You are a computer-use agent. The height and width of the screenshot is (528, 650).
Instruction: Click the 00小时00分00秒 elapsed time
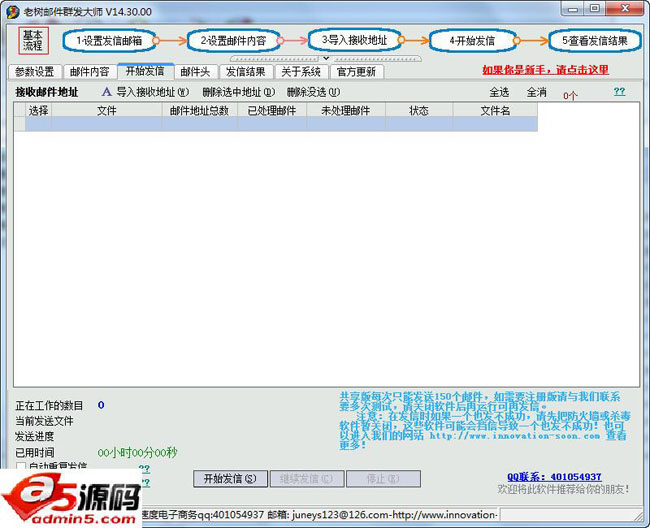pos(137,453)
